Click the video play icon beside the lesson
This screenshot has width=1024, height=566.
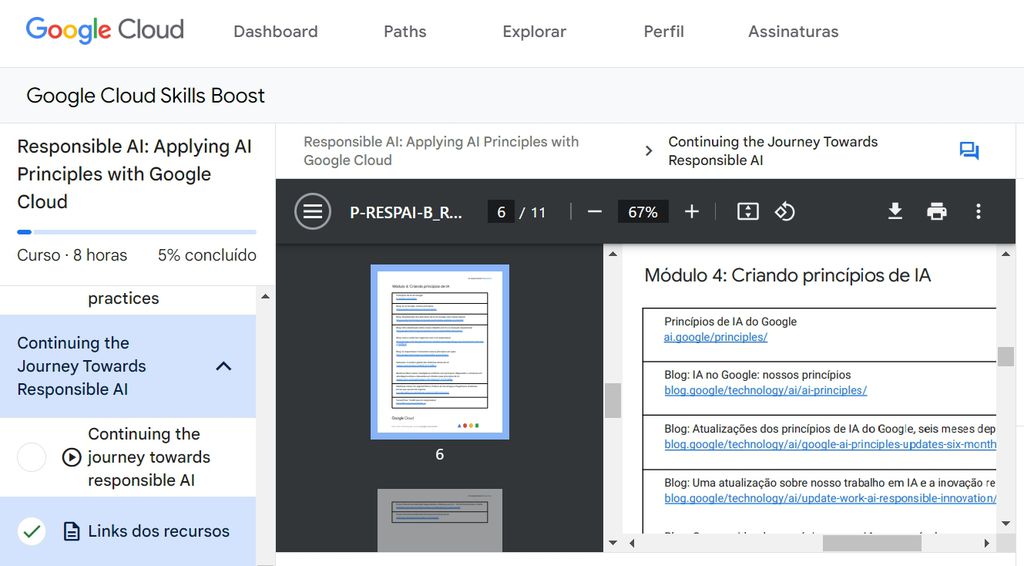pos(71,457)
